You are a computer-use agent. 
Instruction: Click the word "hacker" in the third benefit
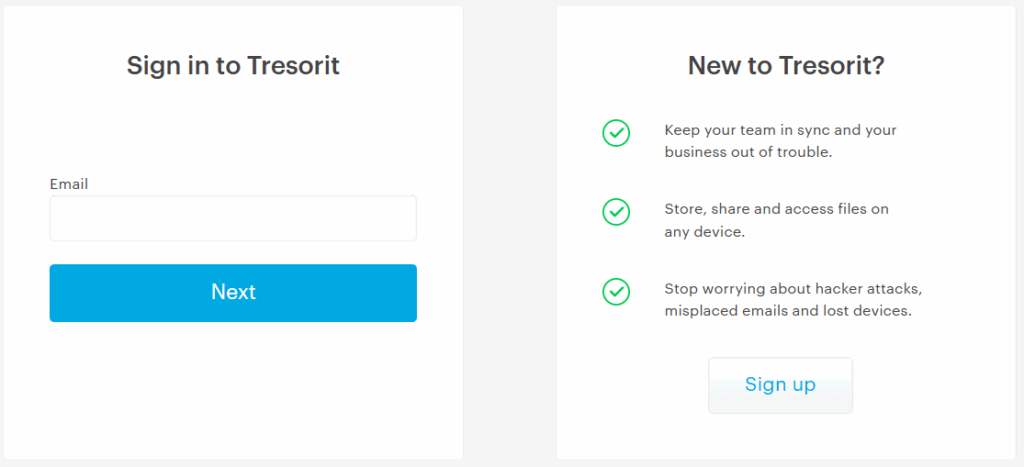coord(836,289)
